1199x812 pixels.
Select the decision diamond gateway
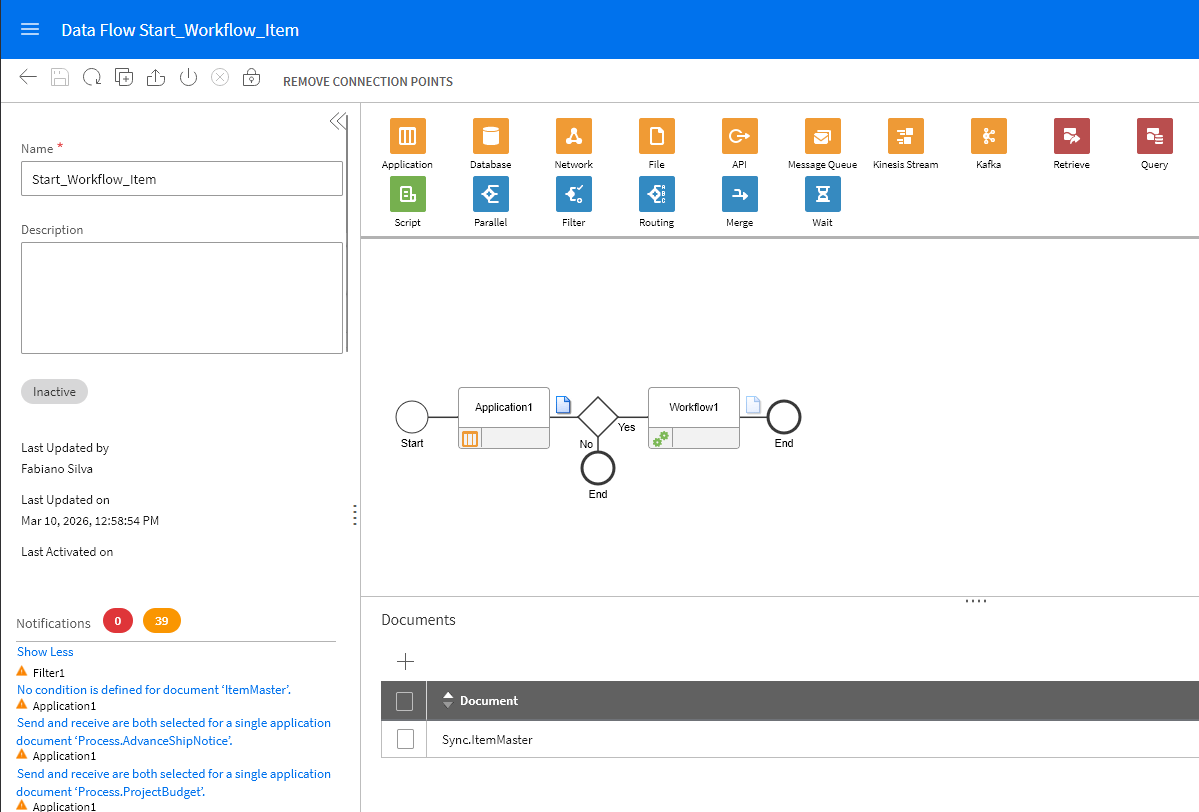pos(597,417)
